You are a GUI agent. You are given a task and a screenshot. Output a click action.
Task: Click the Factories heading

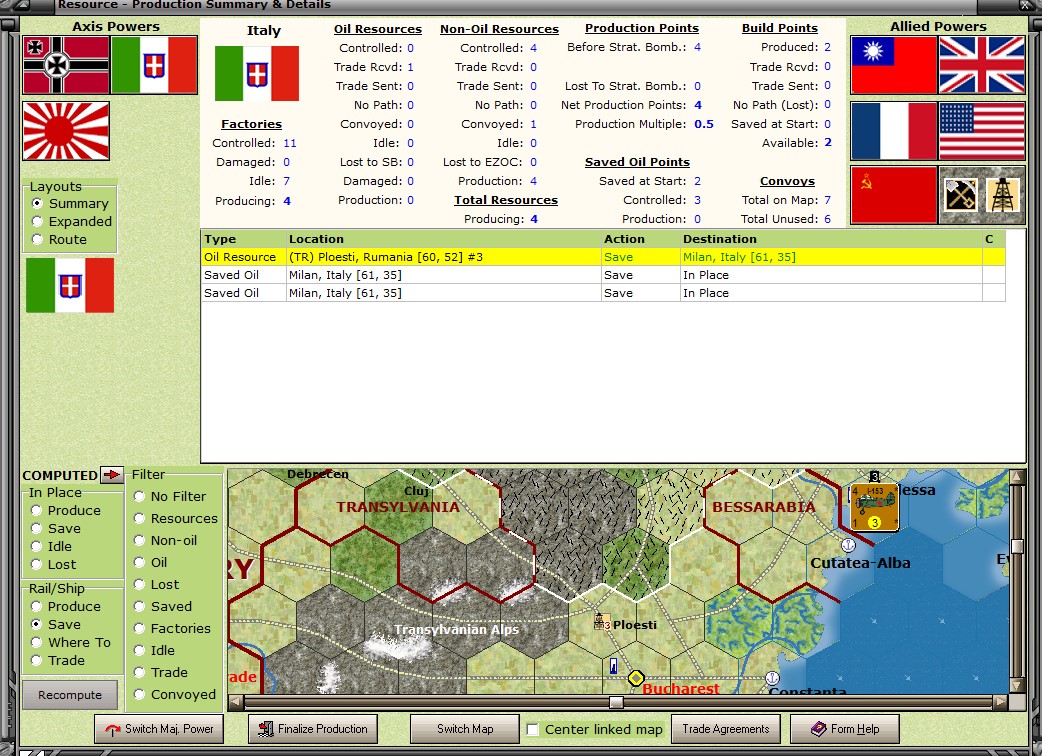click(251, 124)
